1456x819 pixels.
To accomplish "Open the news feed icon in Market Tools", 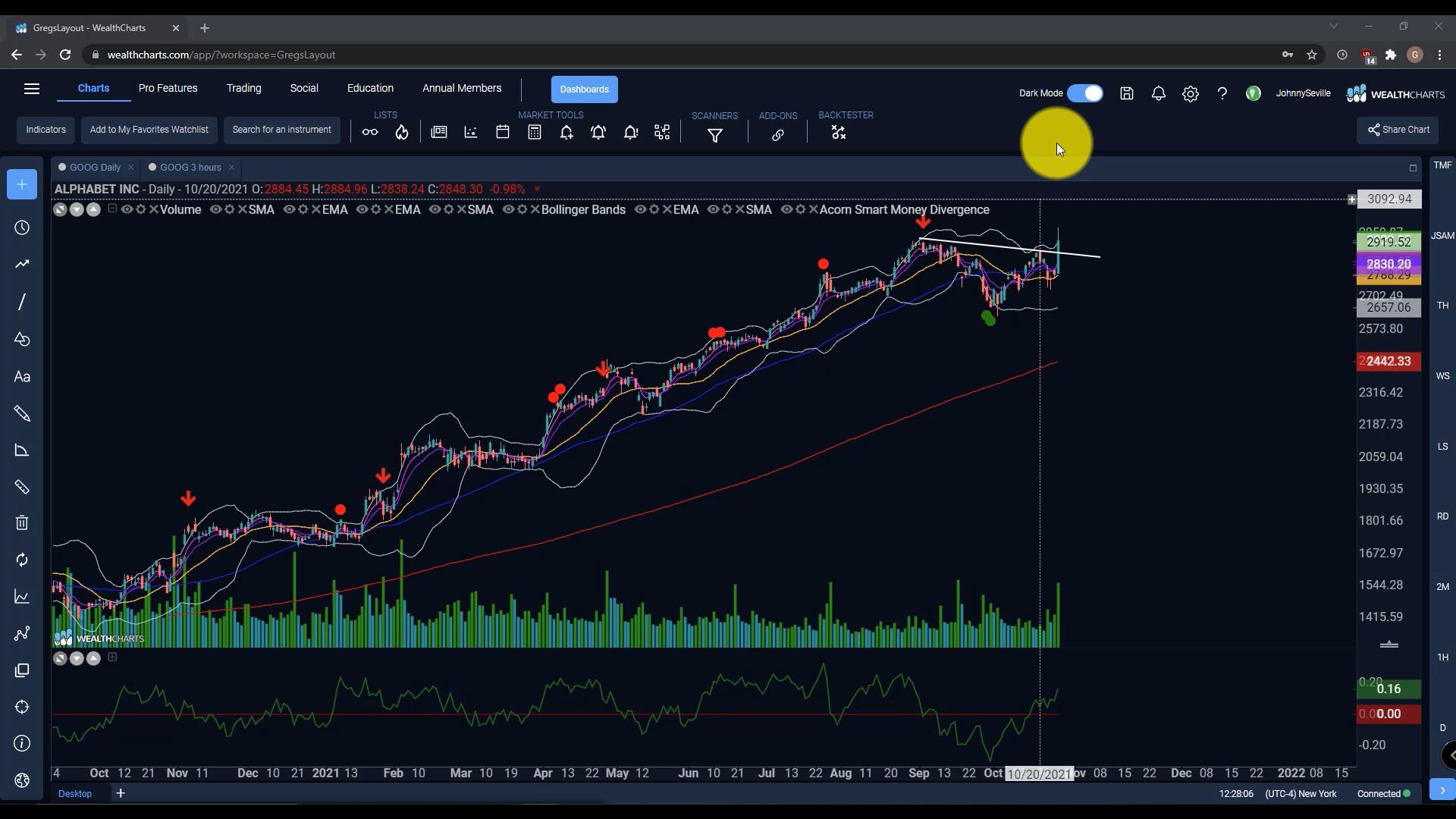I will pyautogui.click(x=439, y=133).
